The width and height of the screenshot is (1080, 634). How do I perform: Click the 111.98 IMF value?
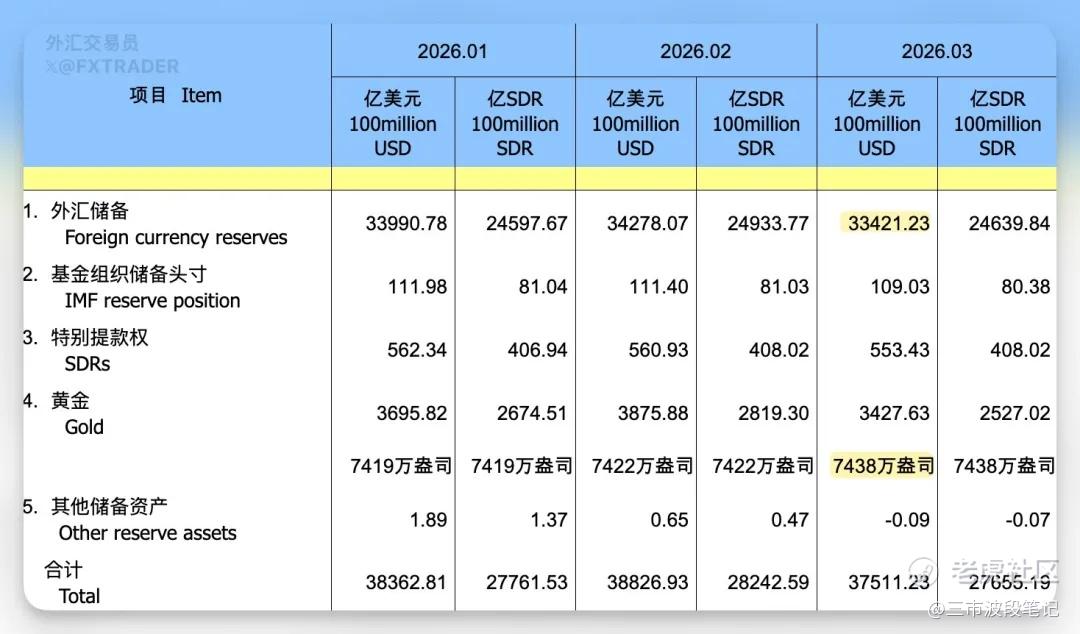click(x=417, y=287)
